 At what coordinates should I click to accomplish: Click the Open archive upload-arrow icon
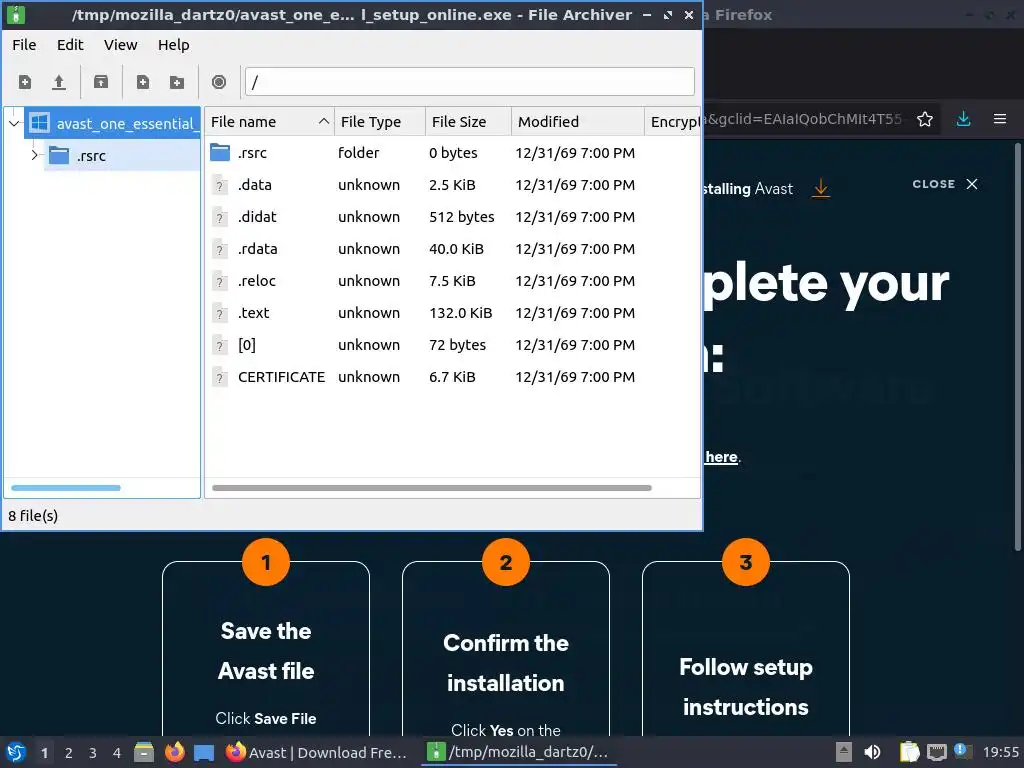tap(59, 82)
